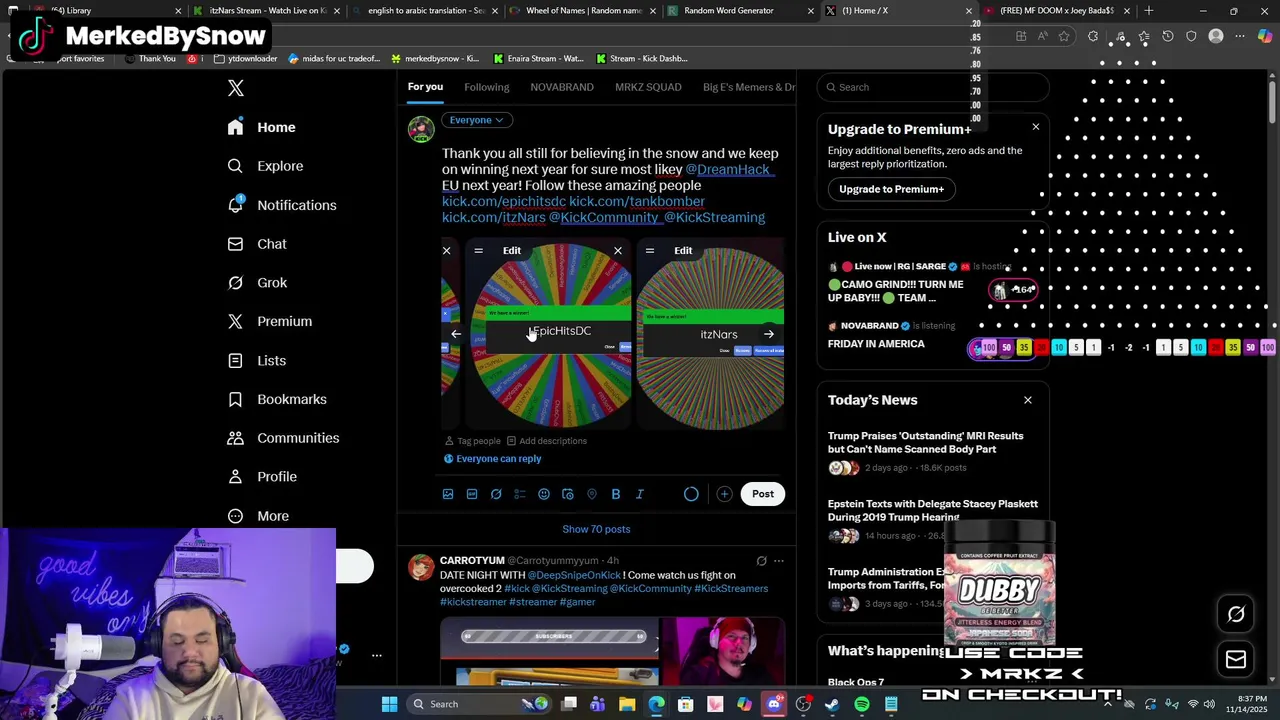Open Bookmarks in the X sidebar

[x=277, y=399]
